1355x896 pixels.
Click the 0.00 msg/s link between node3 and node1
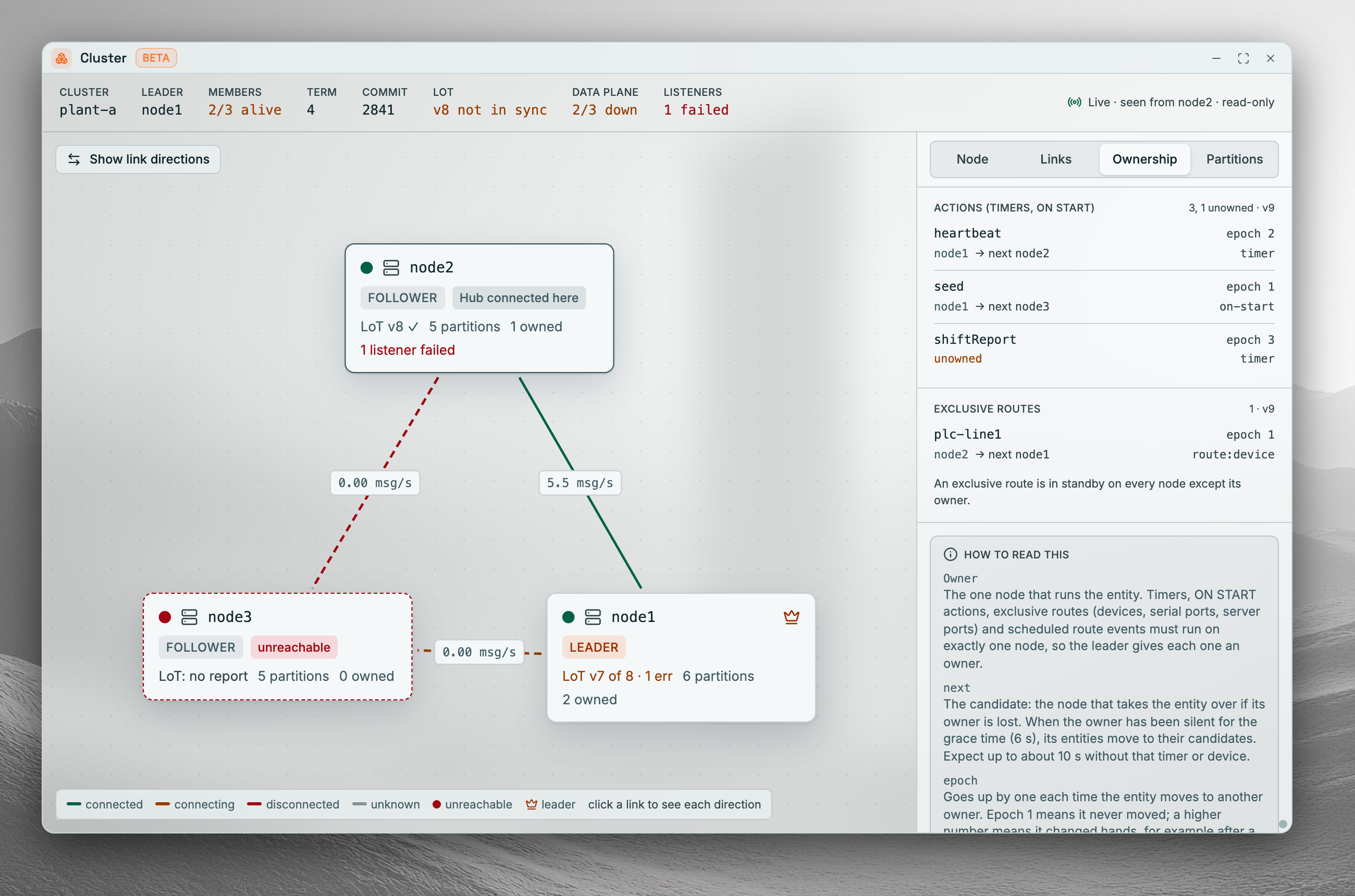479,652
